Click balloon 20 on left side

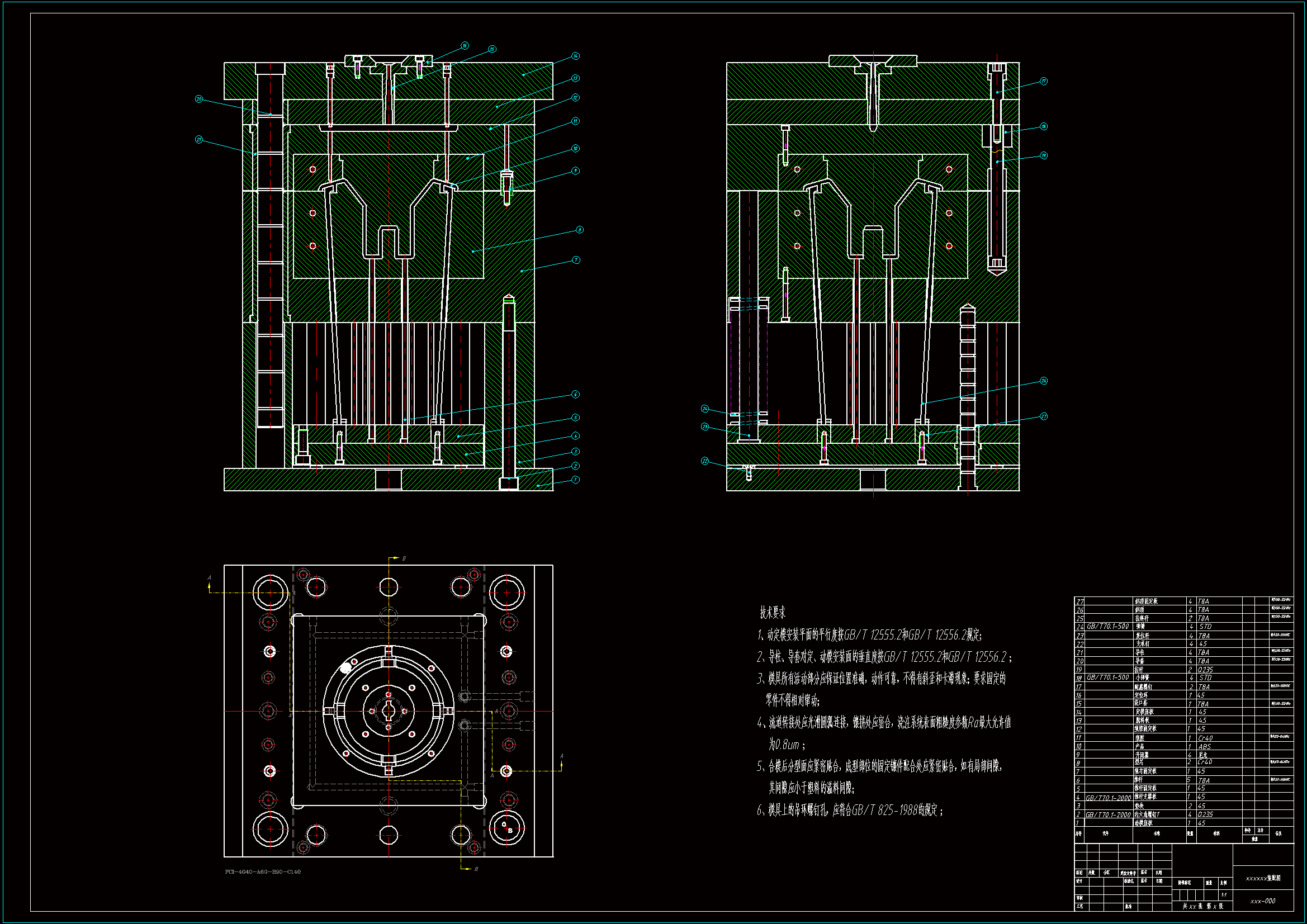pos(198,99)
